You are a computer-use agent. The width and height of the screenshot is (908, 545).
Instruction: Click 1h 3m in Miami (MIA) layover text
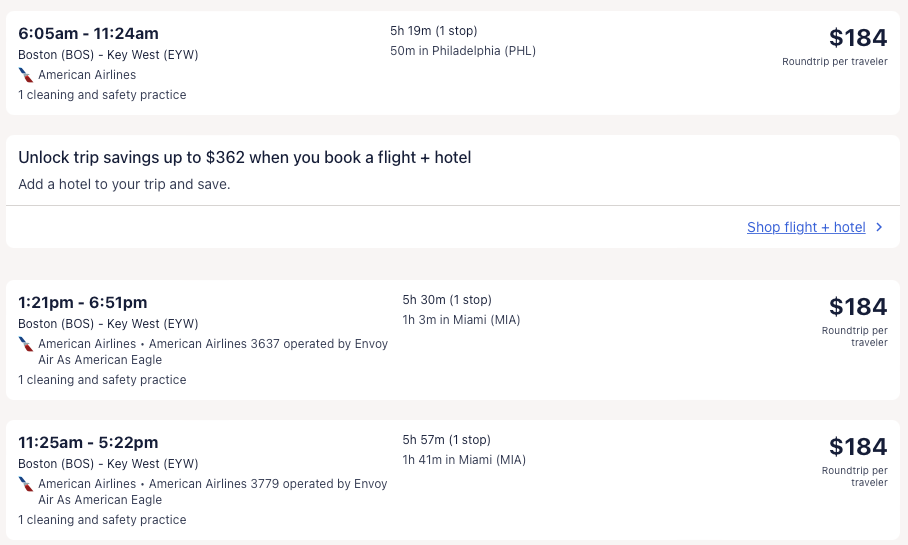pos(461,320)
